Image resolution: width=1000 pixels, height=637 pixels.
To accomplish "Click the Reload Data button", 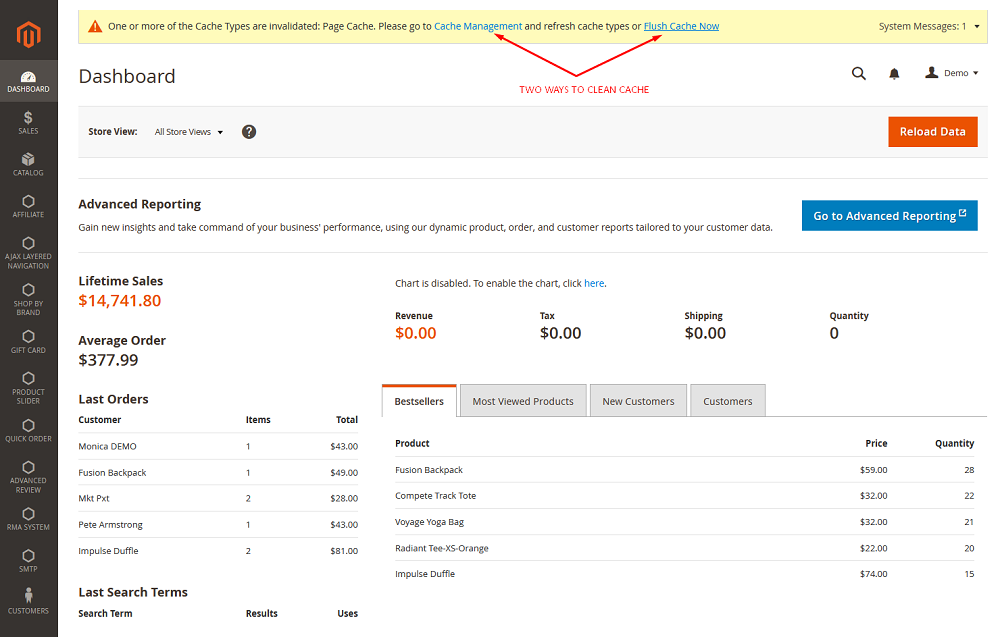I will click(932, 132).
